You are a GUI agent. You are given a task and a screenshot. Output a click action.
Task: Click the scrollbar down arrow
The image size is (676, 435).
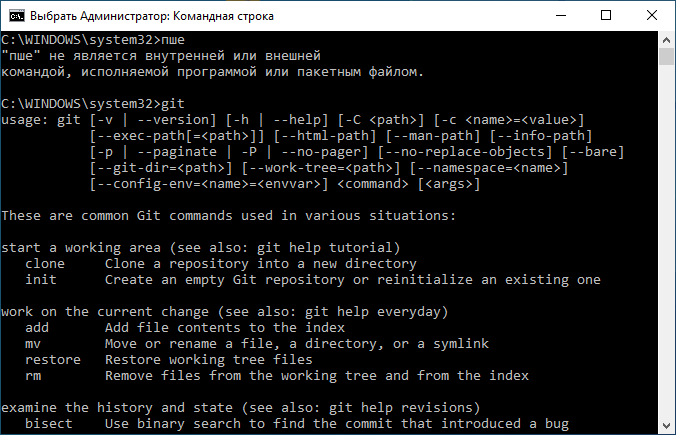coord(667,426)
